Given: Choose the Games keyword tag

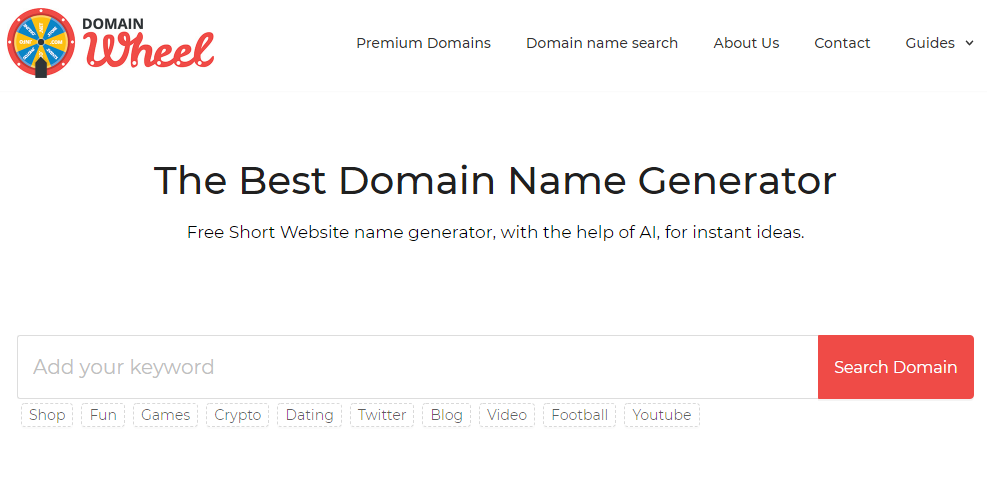Looking at the screenshot, I should (x=166, y=415).
